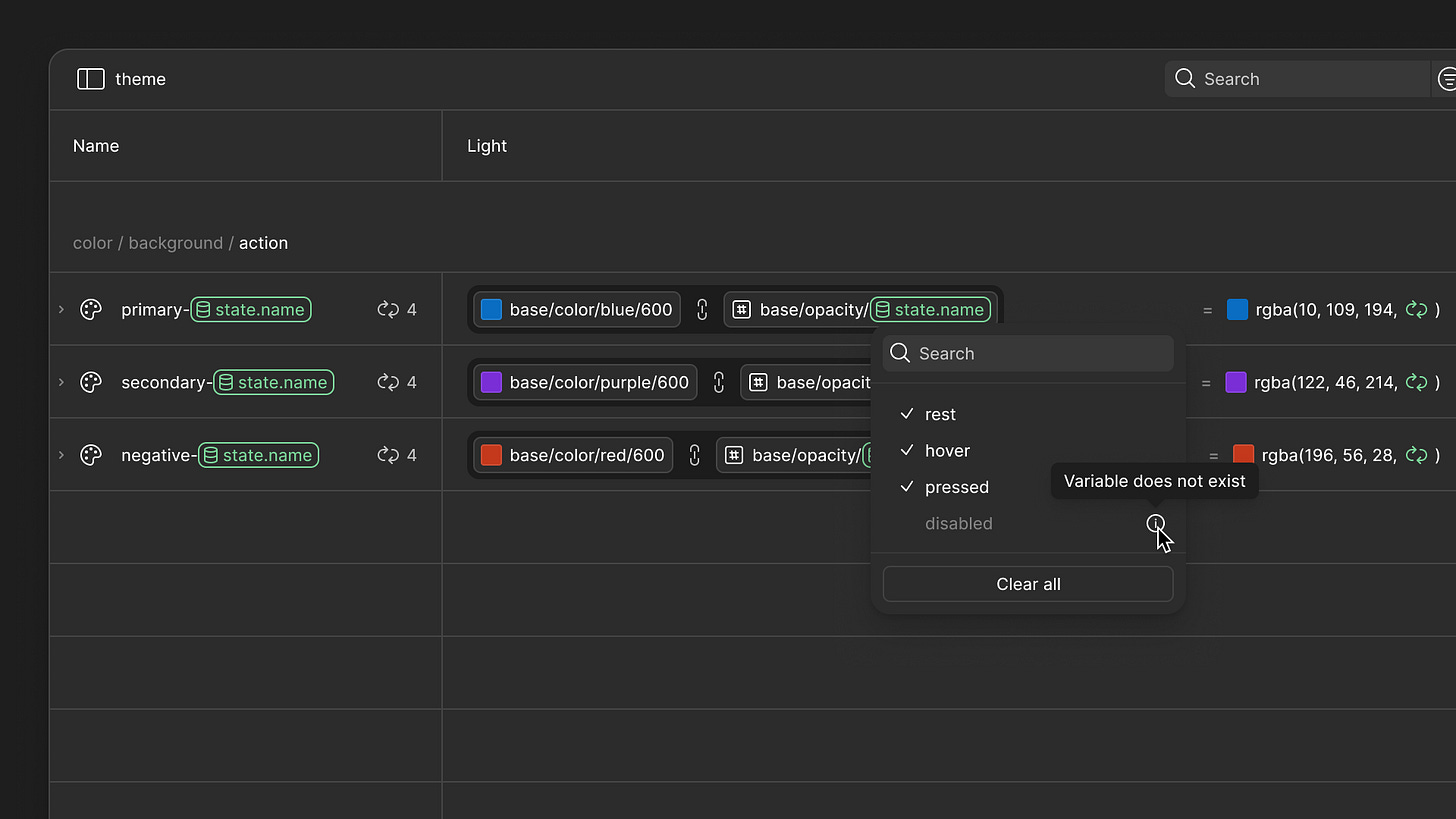Click the blue swatch of base/color/blue/600
The height and width of the screenshot is (819, 1456).
(x=491, y=310)
